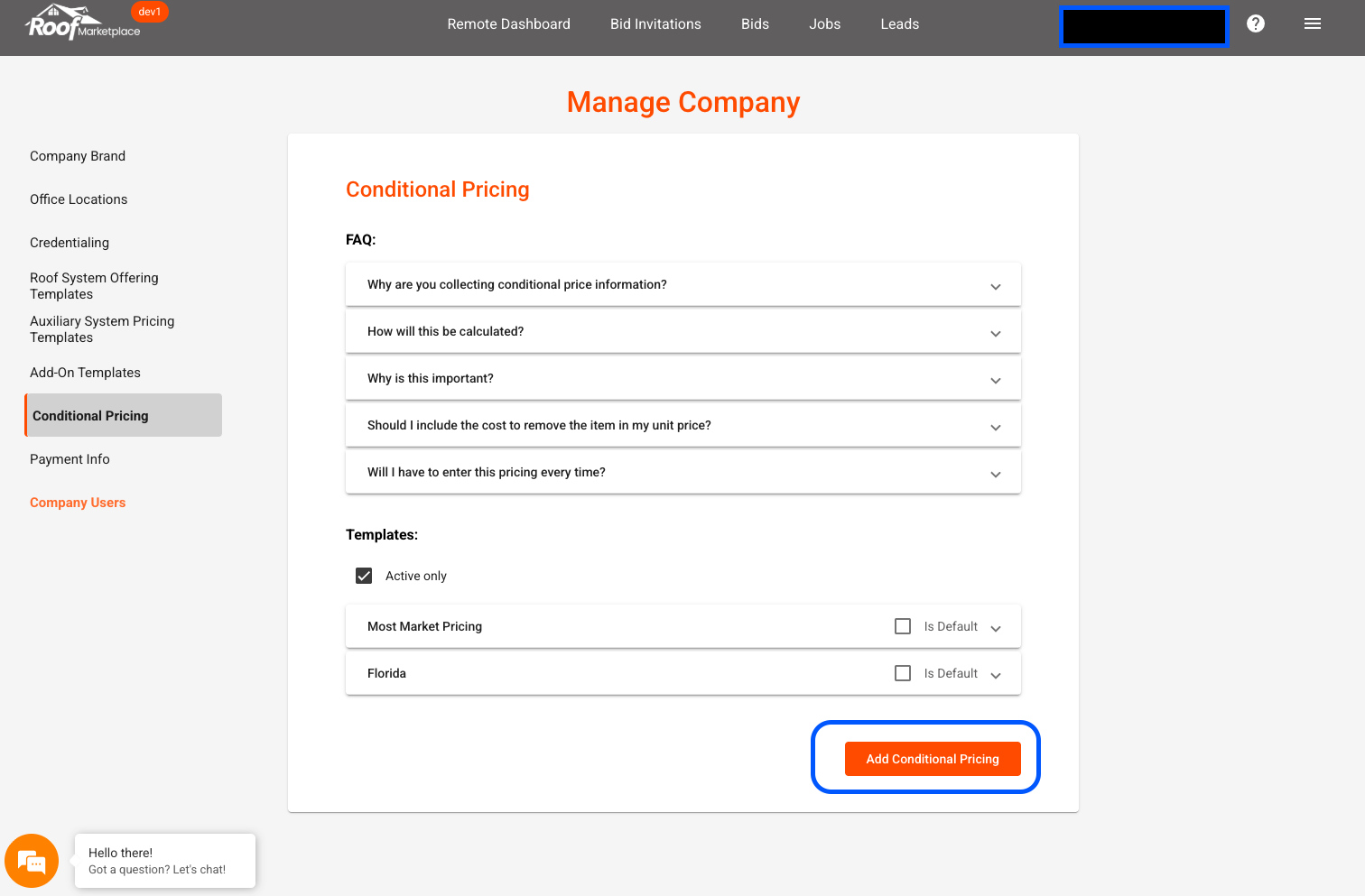1365x896 pixels.
Task: Open the chat bubble widget
Action: pyautogui.click(x=32, y=861)
